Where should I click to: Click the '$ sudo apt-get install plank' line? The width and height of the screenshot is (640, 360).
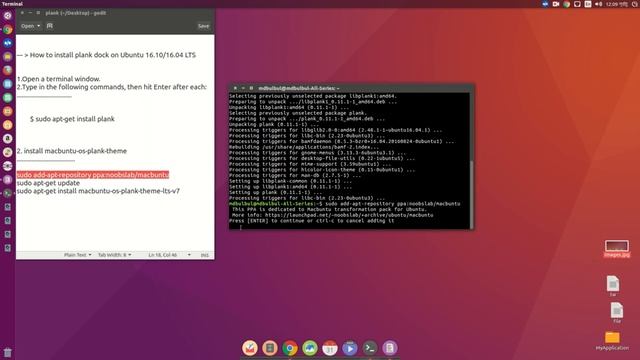click(72, 119)
